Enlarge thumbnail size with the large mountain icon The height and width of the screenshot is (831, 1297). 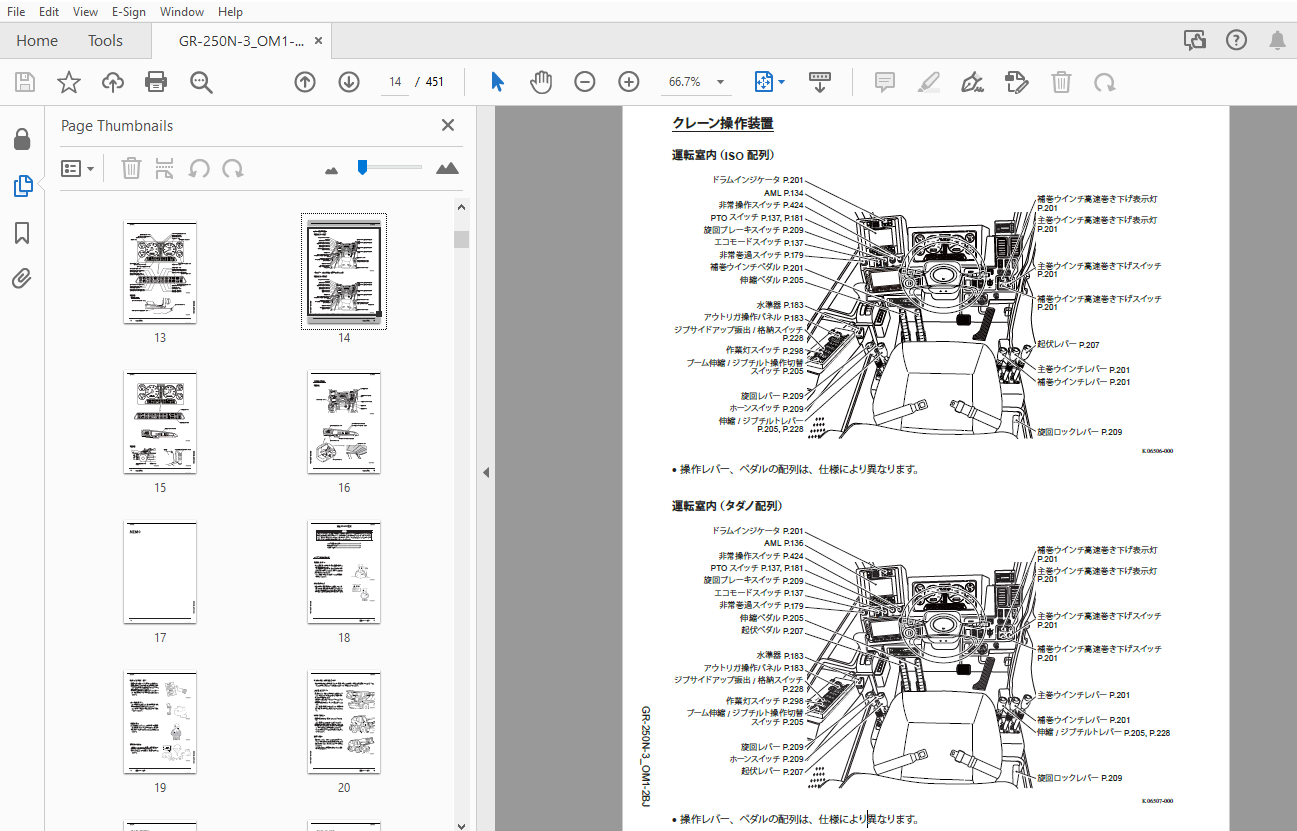(447, 168)
